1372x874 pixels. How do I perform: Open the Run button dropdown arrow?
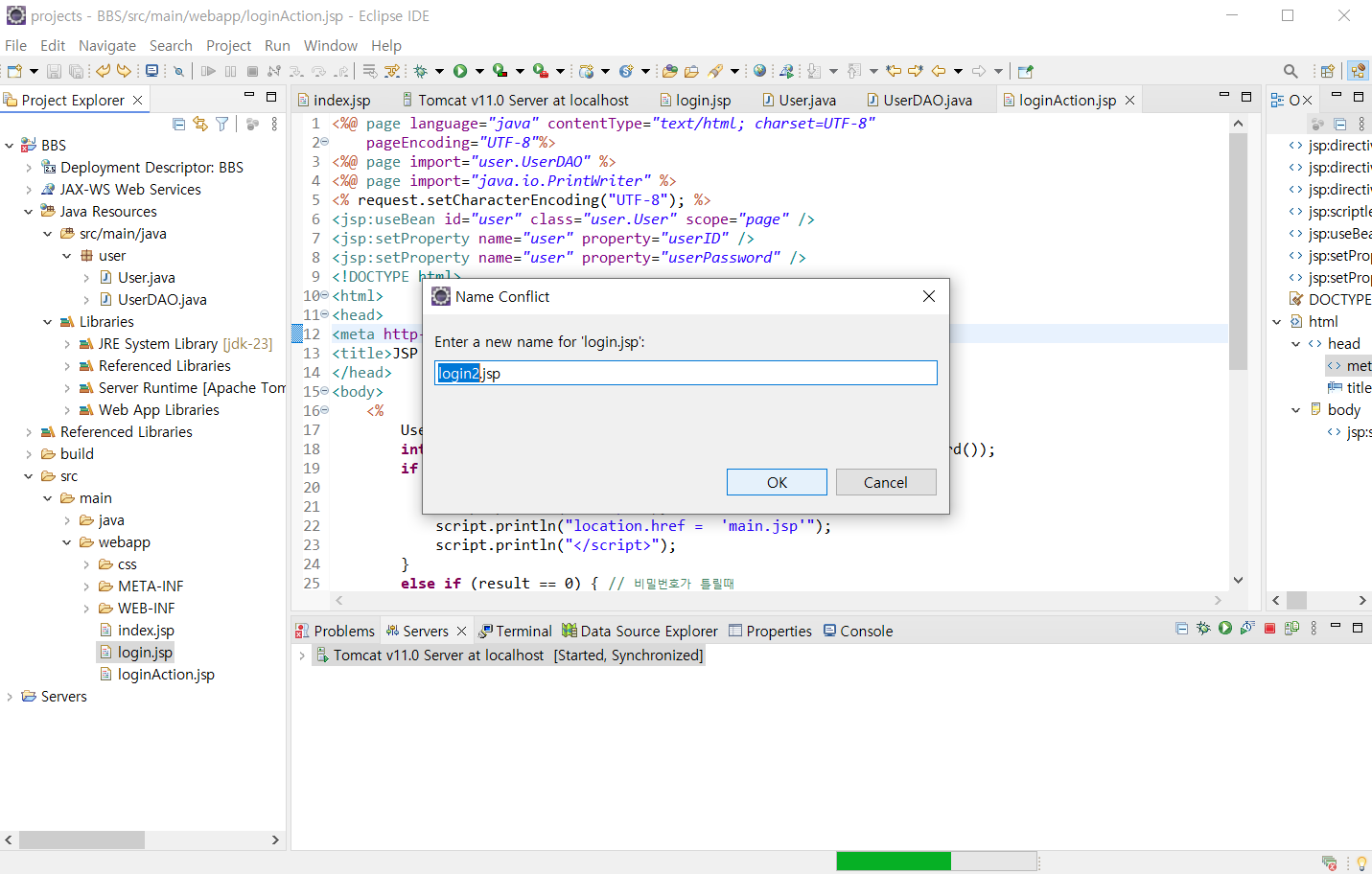click(479, 71)
